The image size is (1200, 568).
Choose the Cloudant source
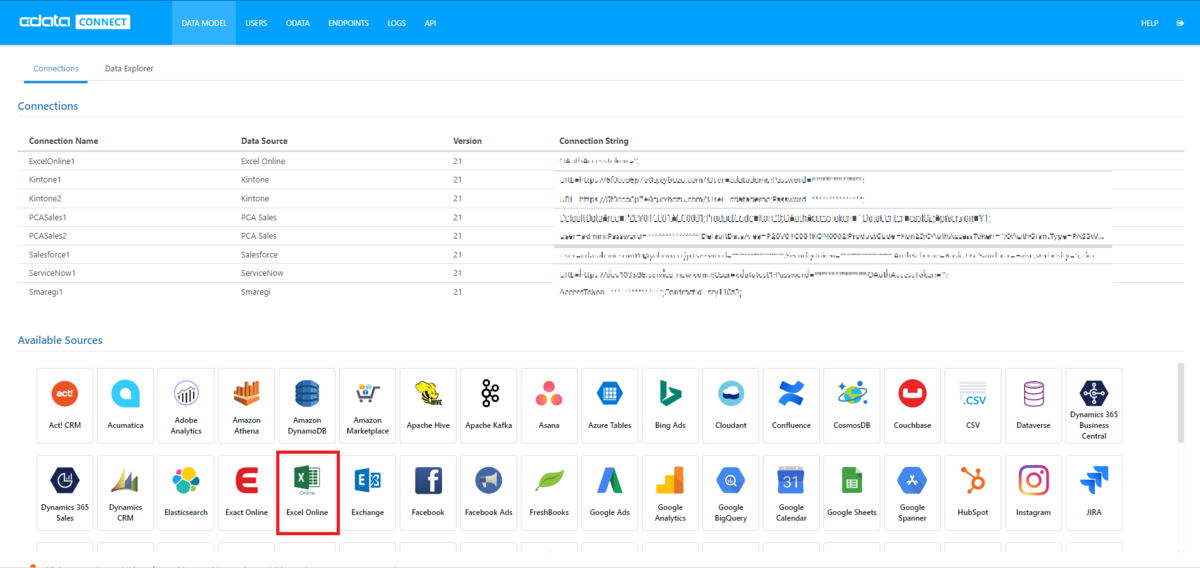coord(731,405)
